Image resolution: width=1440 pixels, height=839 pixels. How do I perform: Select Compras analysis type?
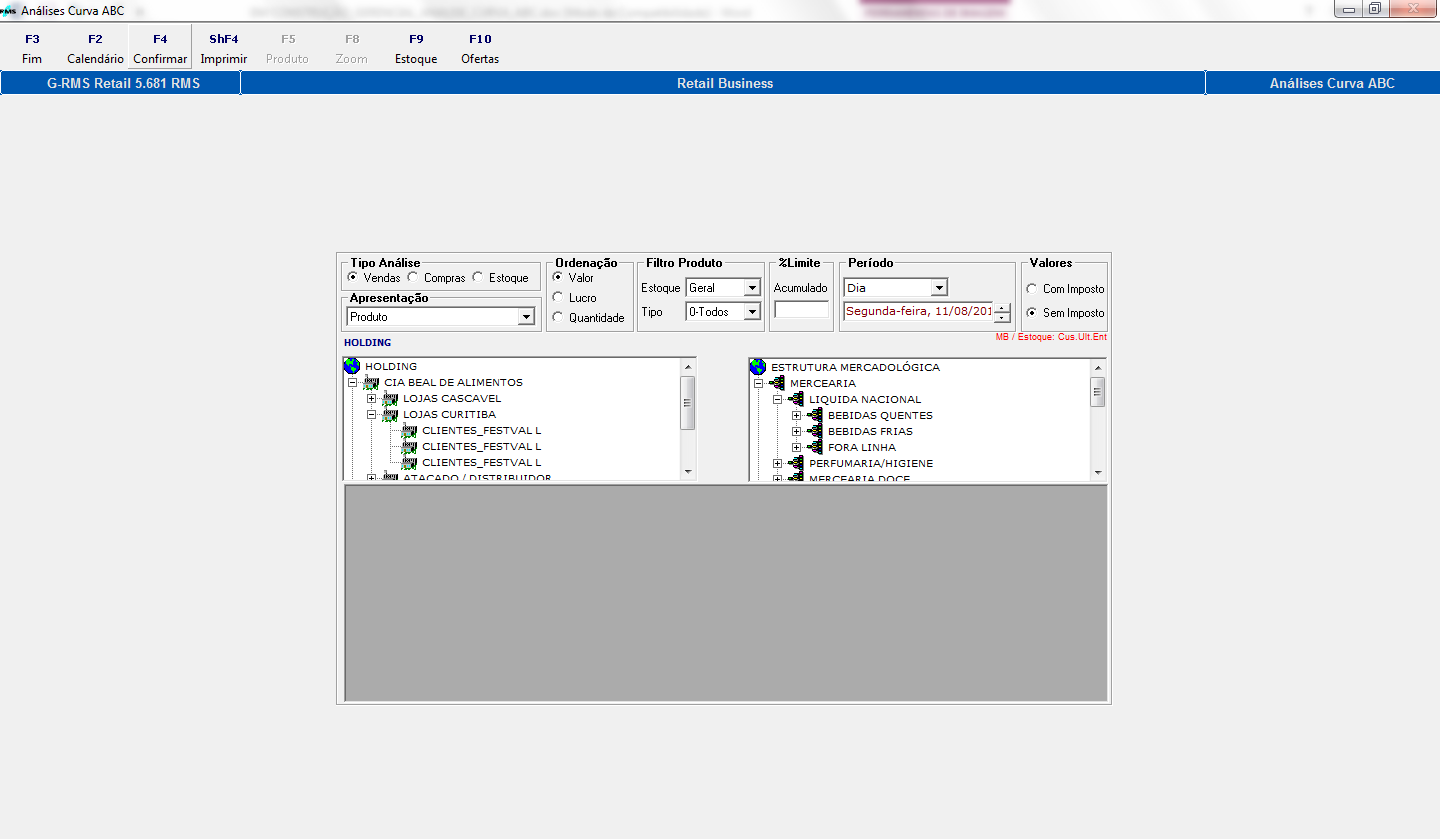click(x=412, y=277)
